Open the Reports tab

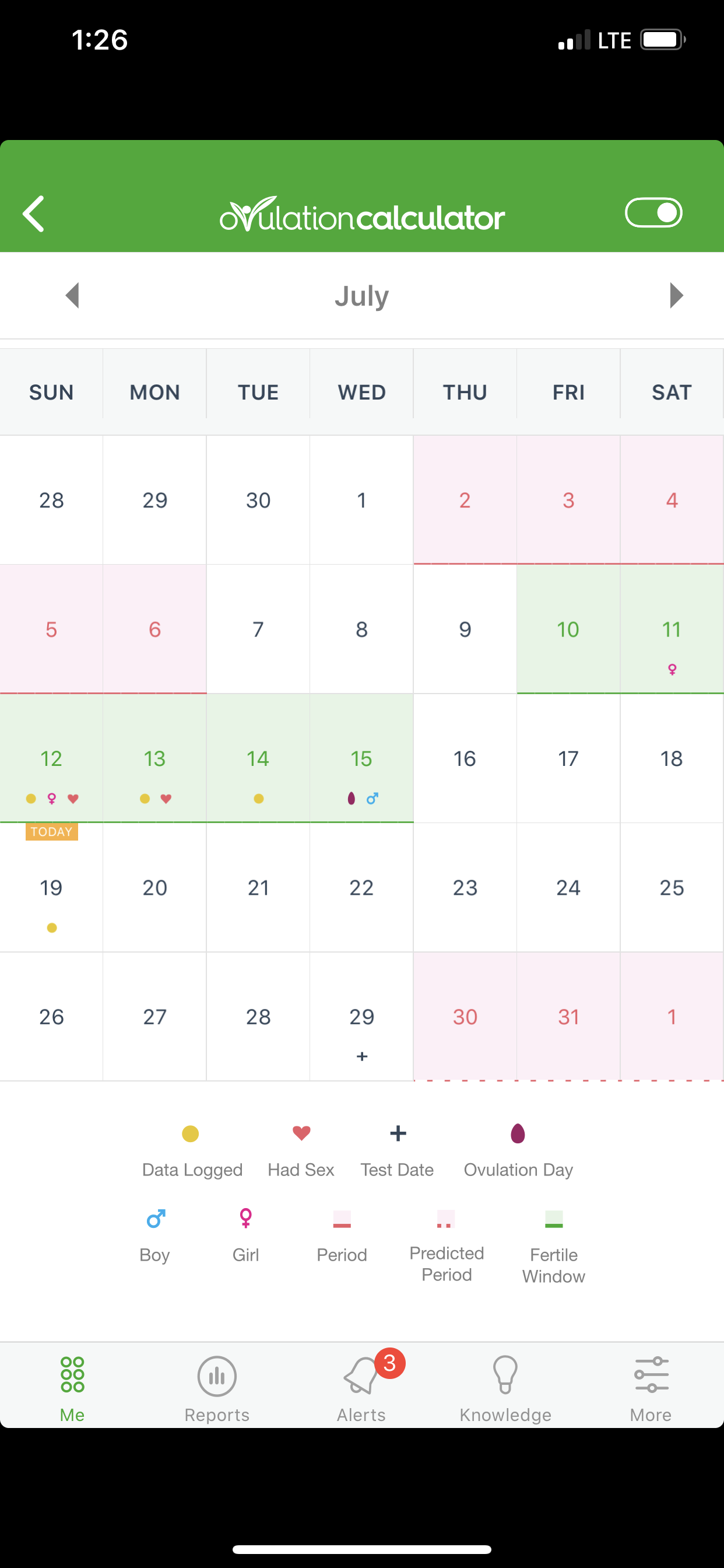217,1389
